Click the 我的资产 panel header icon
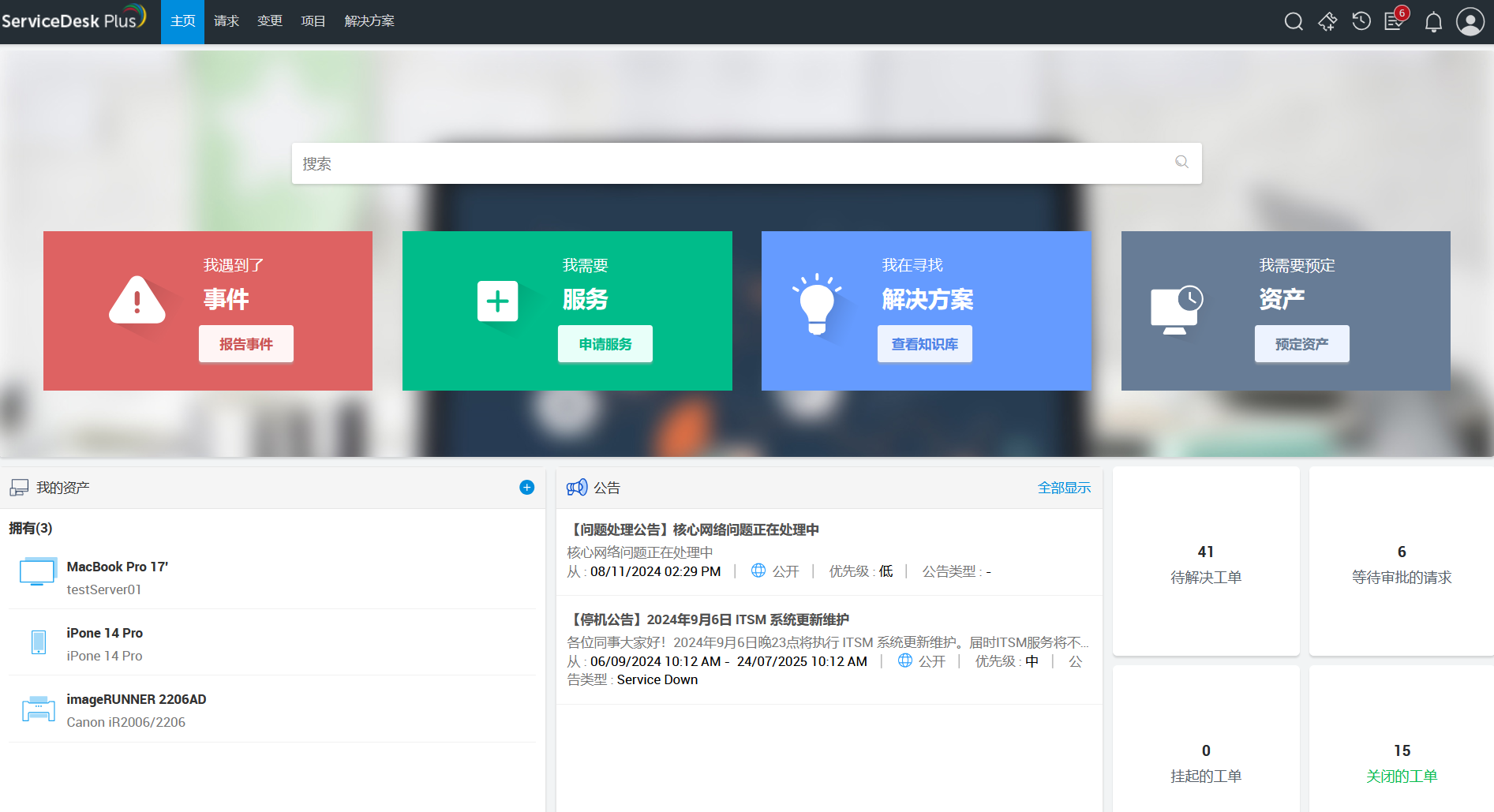1494x812 pixels. (x=19, y=488)
